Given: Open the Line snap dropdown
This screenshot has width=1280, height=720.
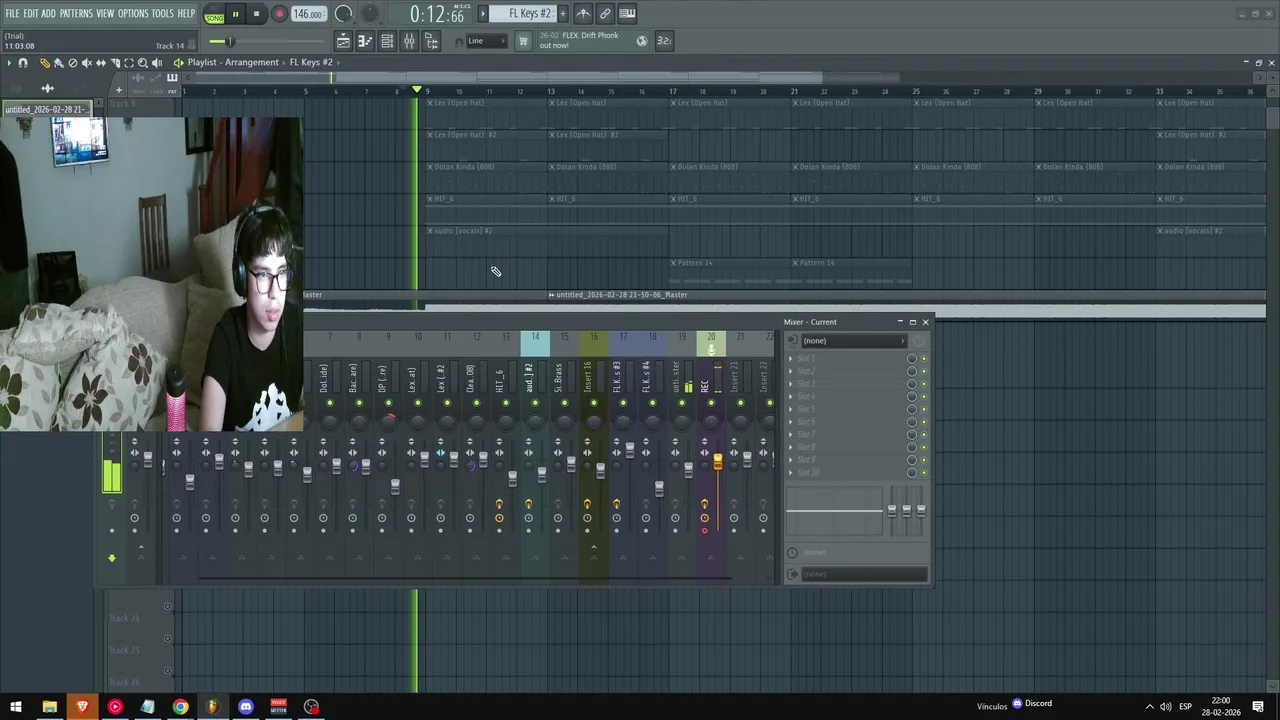Looking at the screenshot, I should pyautogui.click(x=487, y=41).
